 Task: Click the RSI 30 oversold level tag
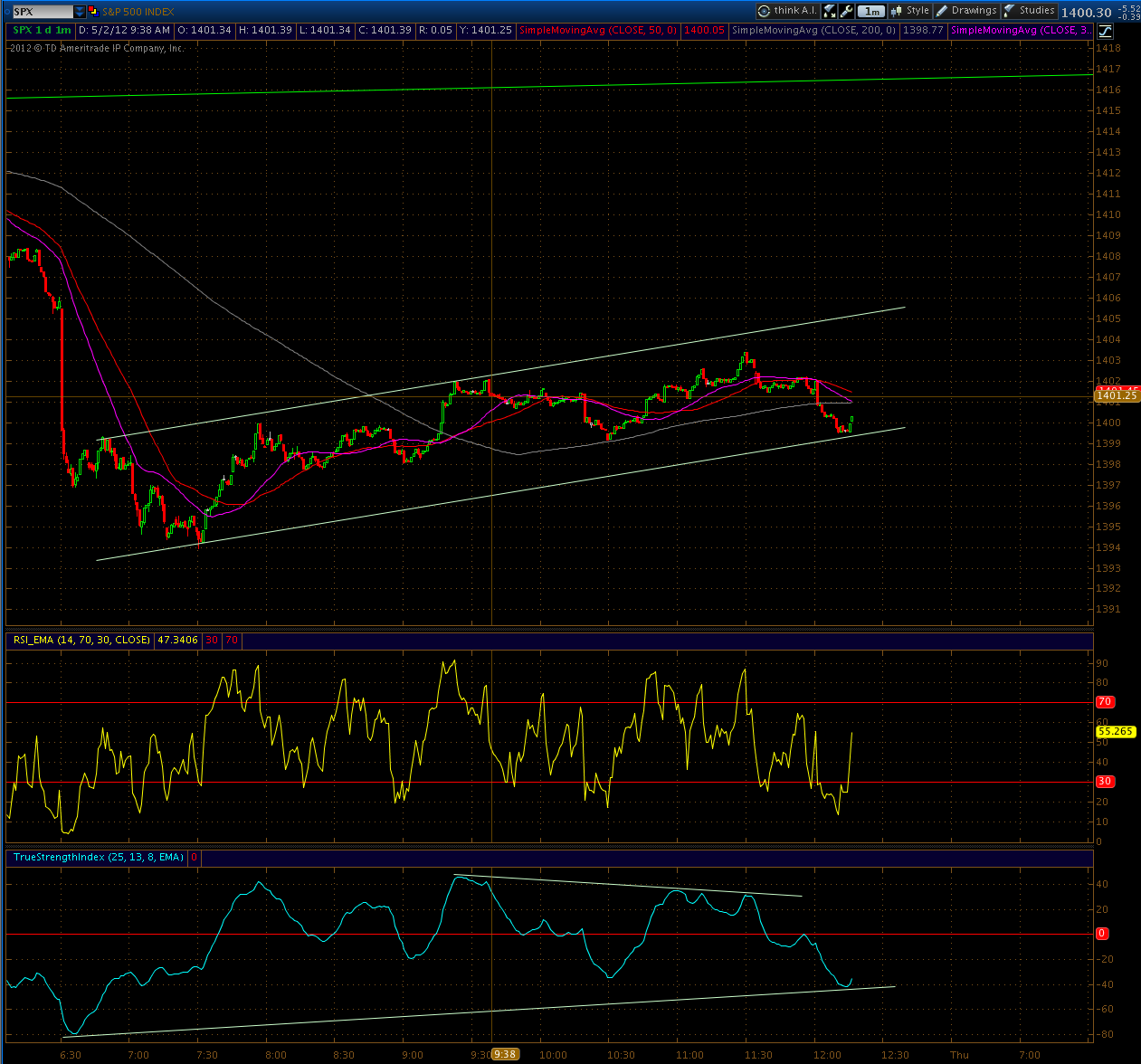click(1105, 782)
